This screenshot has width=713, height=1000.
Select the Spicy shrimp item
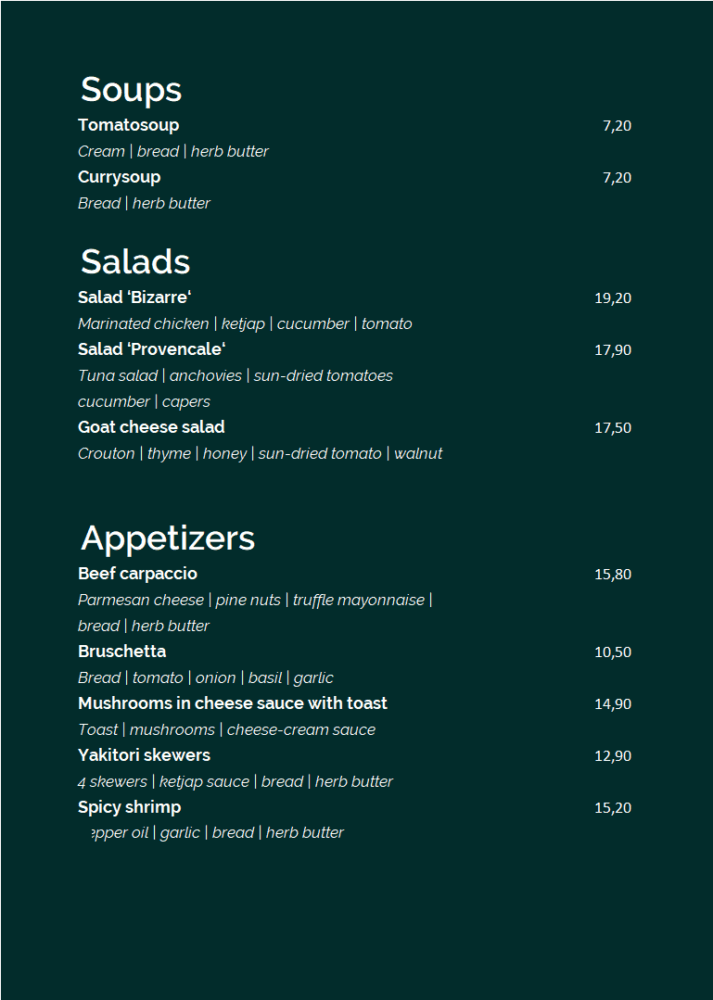pyautogui.click(x=129, y=807)
